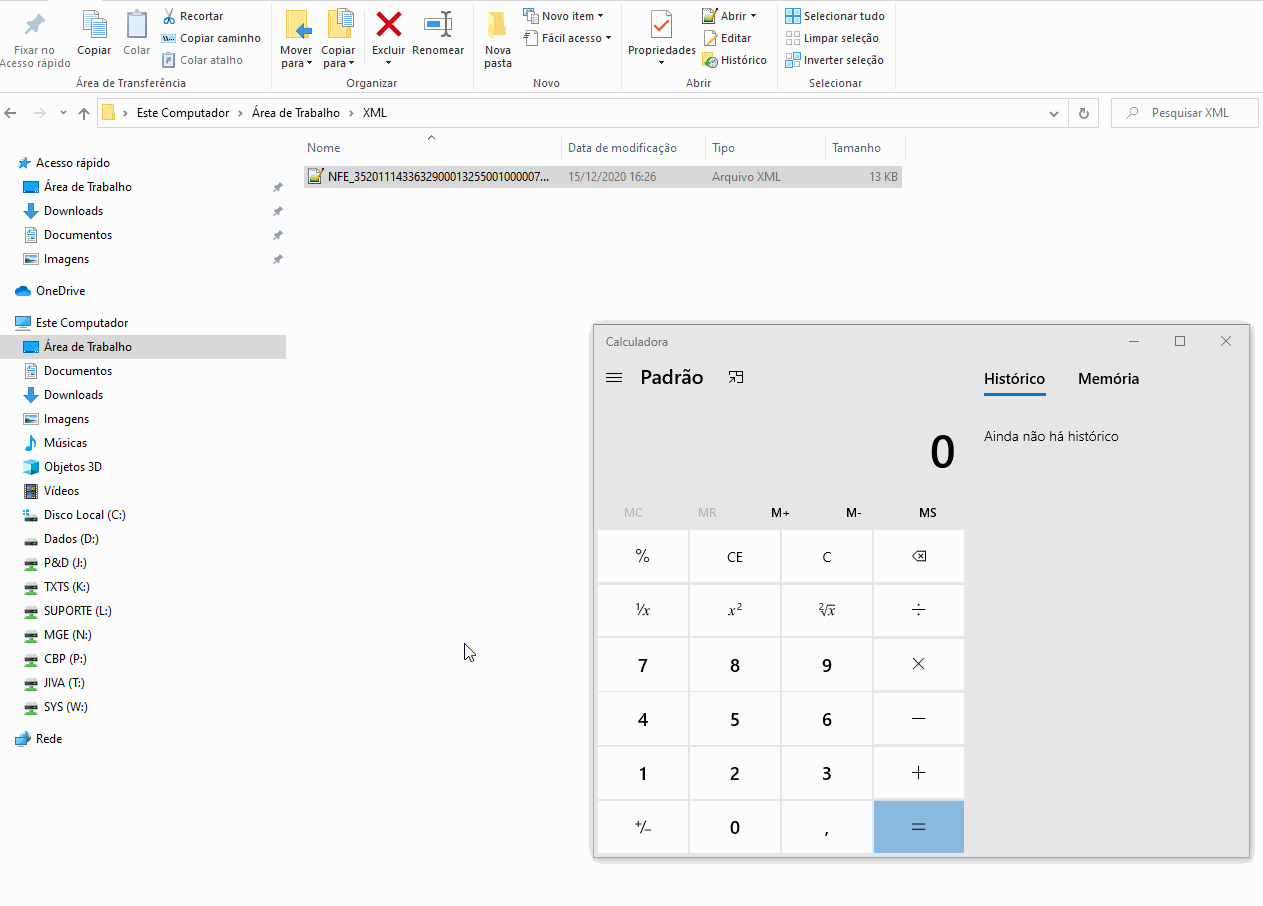The height and width of the screenshot is (906, 1263).
Task: Click the square root key
Action: coord(827,611)
